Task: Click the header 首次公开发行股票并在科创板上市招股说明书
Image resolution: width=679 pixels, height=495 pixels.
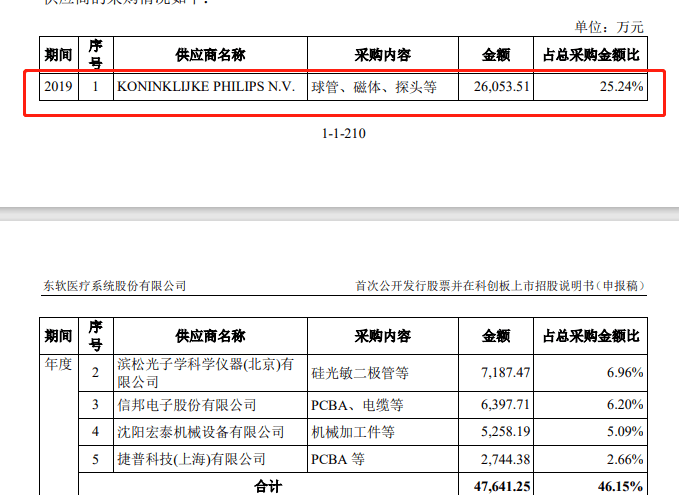Action: click(x=475, y=286)
